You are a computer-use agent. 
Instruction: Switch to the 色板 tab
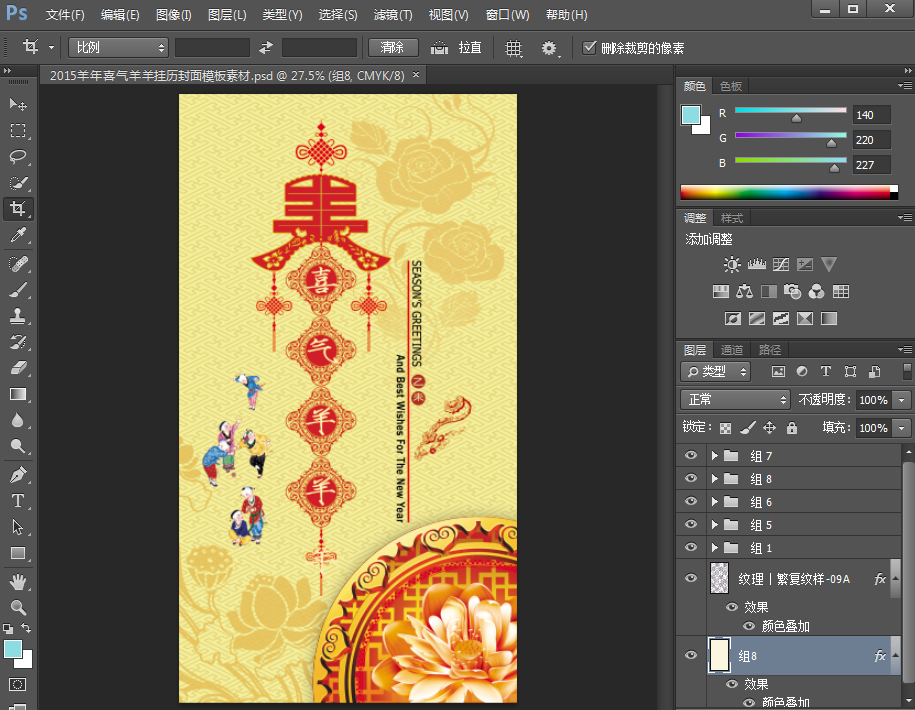click(731, 86)
